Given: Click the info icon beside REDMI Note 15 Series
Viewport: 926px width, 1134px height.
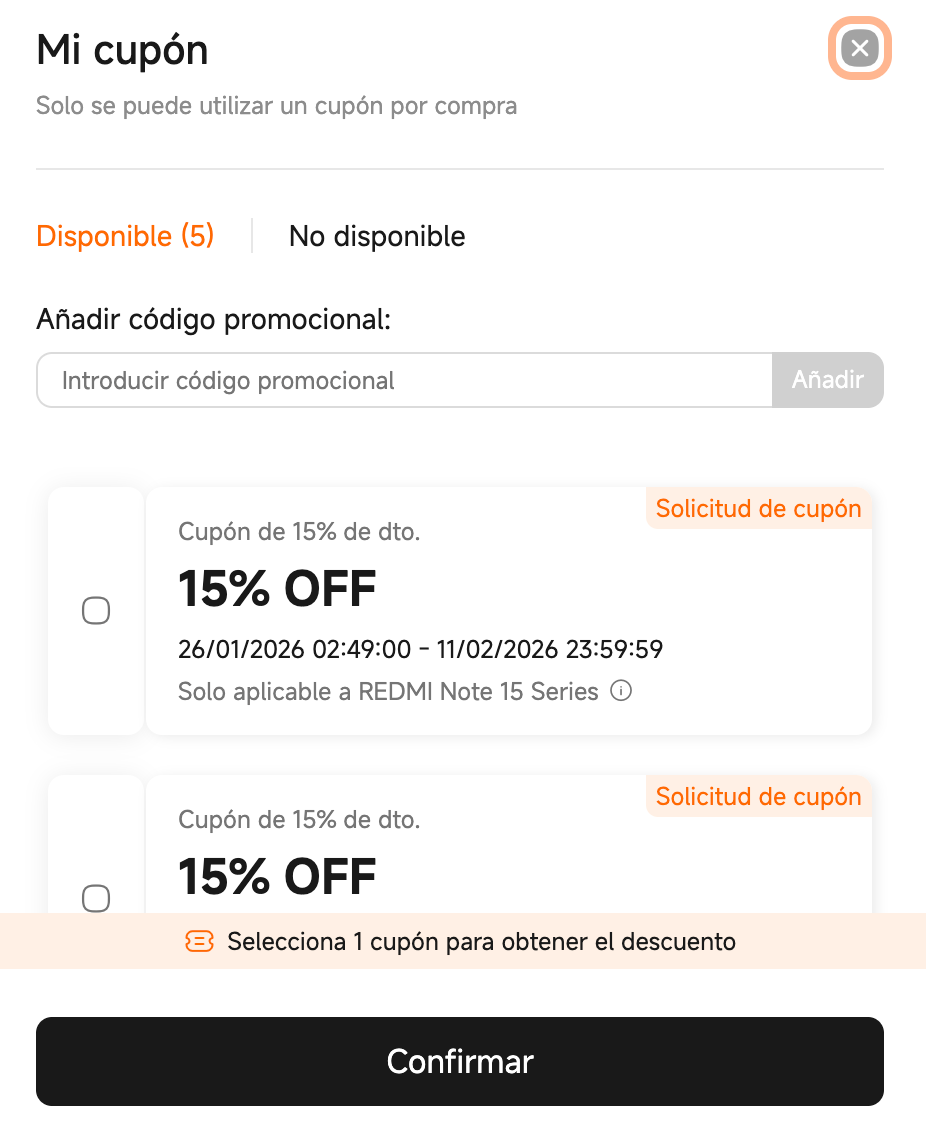Looking at the screenshot, I should tap(621, 691).
